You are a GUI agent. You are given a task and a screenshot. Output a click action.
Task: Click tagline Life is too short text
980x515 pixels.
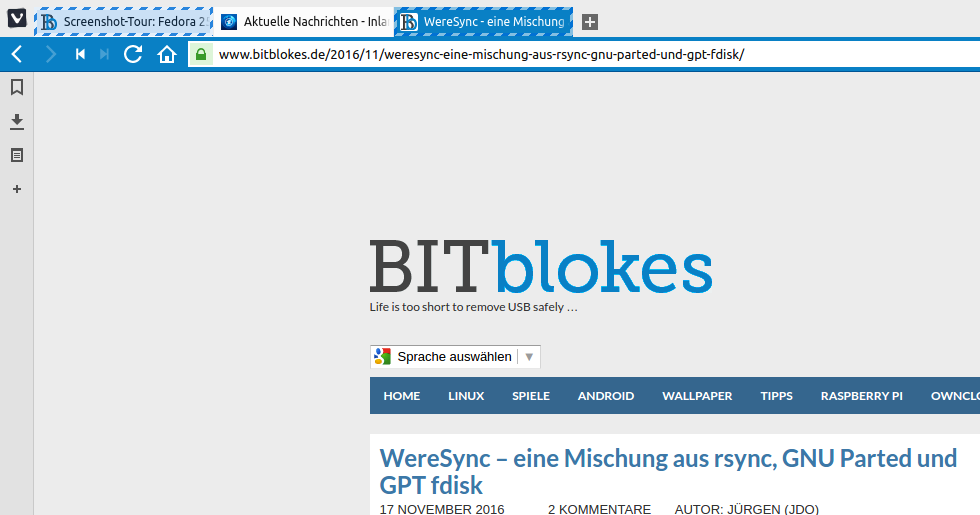pos(473,307)
